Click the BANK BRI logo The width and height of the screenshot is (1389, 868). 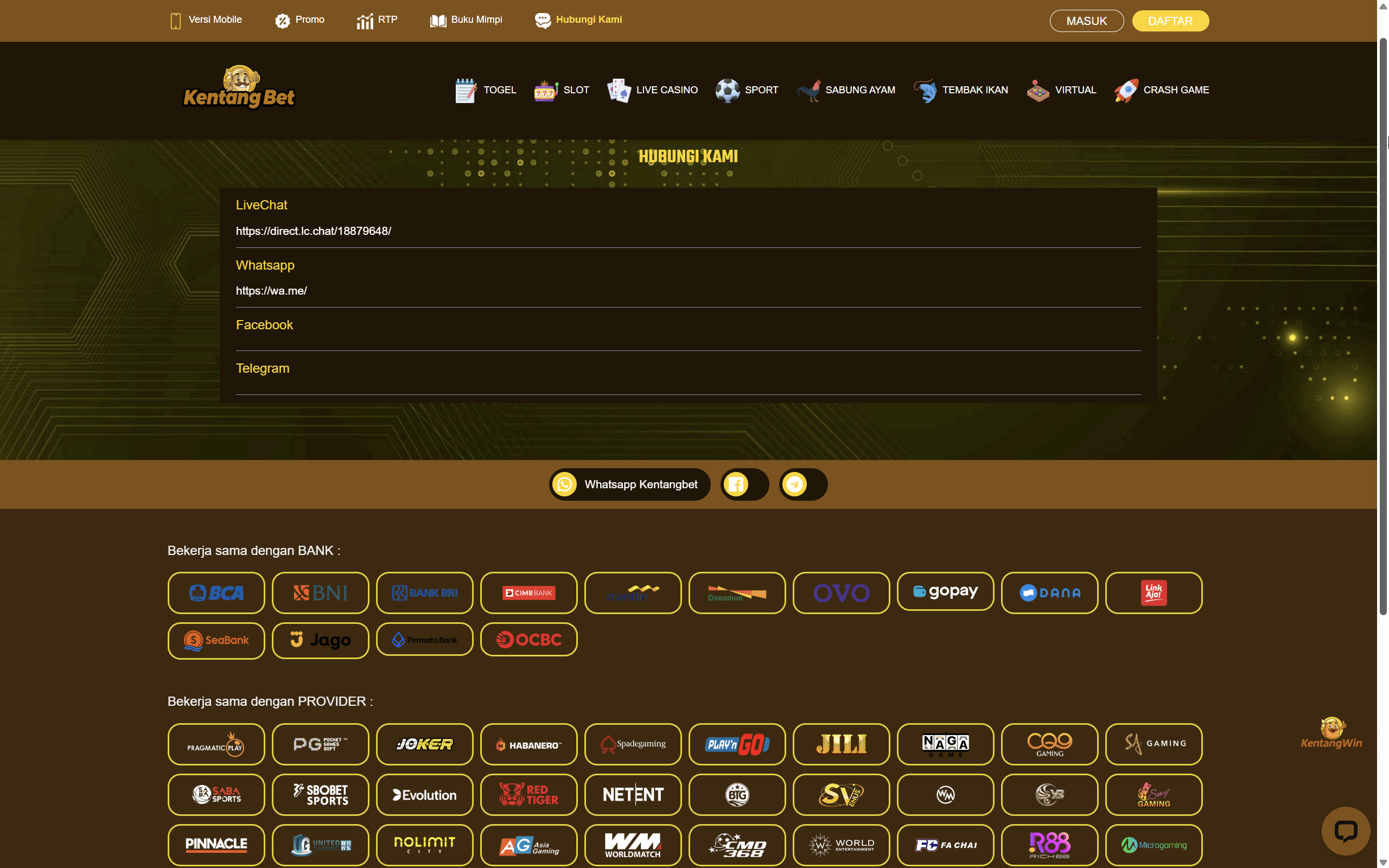tap(425, 593)
